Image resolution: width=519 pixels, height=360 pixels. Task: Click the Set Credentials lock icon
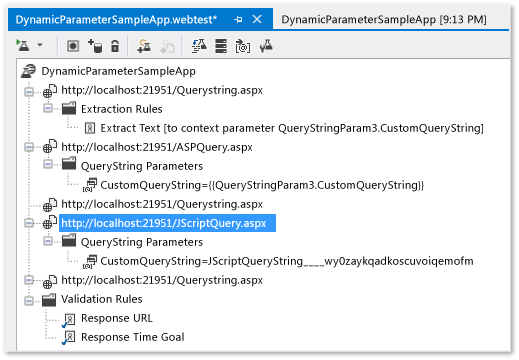click(x=115, y=46)
